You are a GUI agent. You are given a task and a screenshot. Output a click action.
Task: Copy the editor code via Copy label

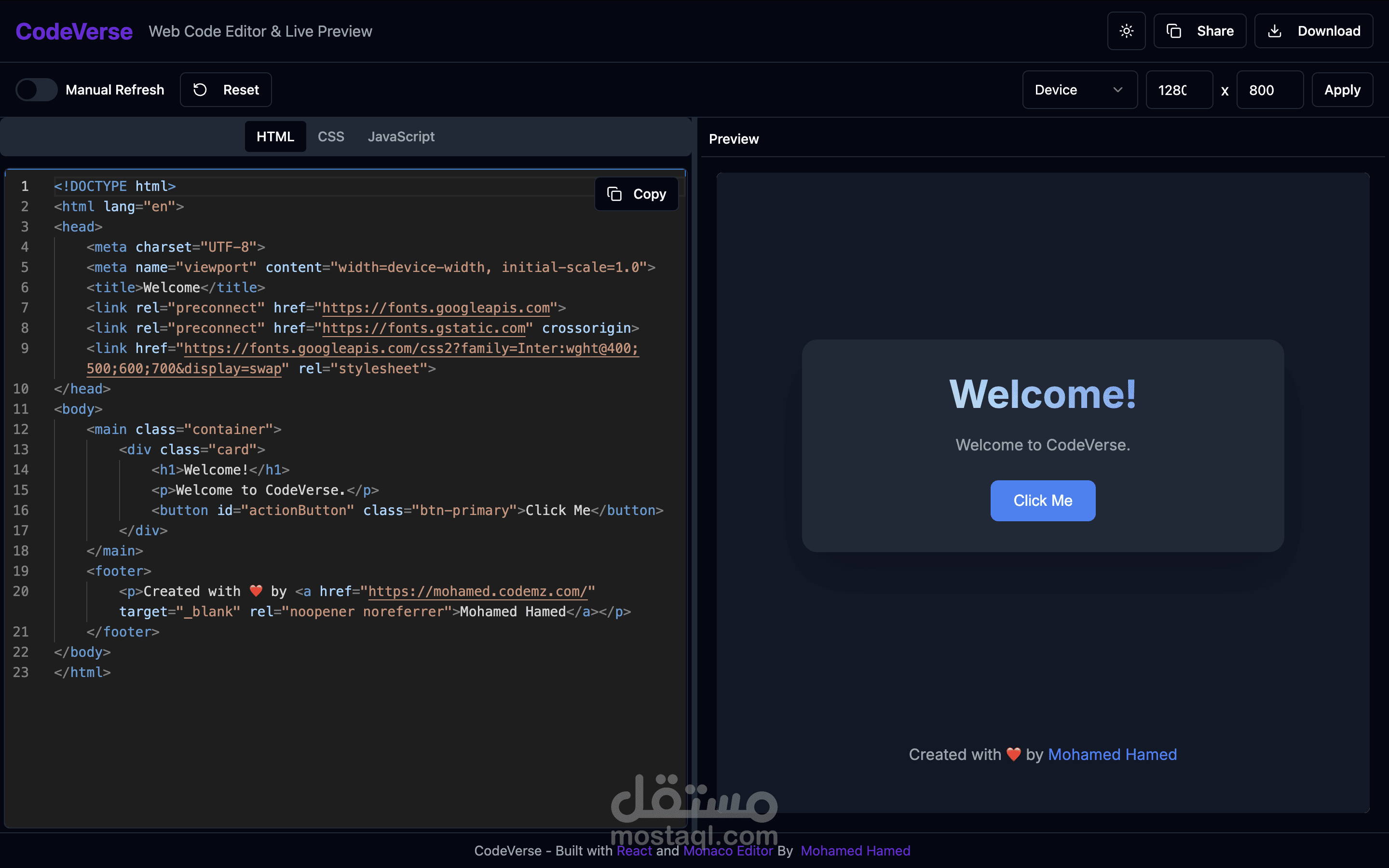tap(650, 194)
